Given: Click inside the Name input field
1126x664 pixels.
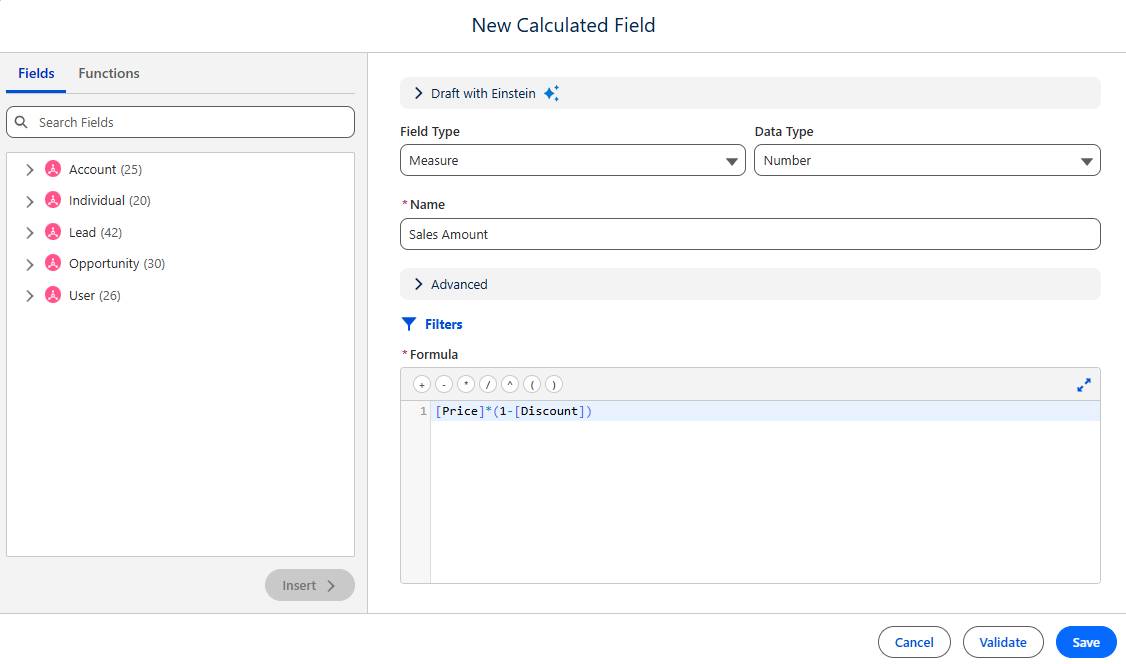Looking at the screenshot, I should coord(750,233).
